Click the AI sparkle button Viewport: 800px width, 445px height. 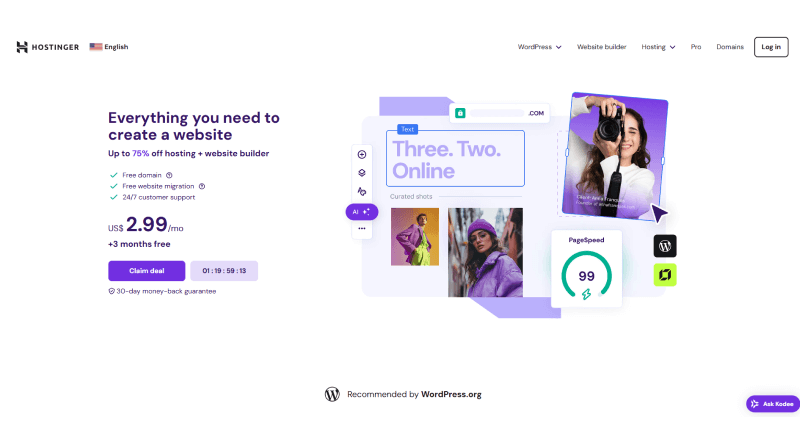[362, 212]
